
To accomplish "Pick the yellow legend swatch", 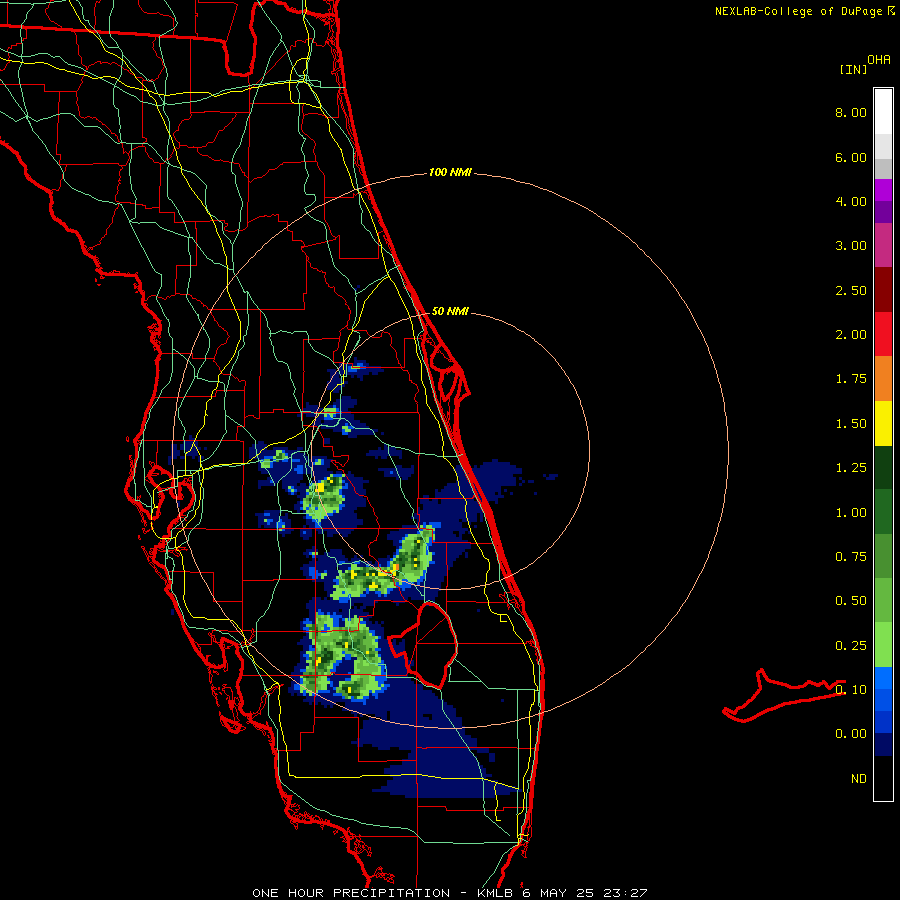I will coord(883,423).
